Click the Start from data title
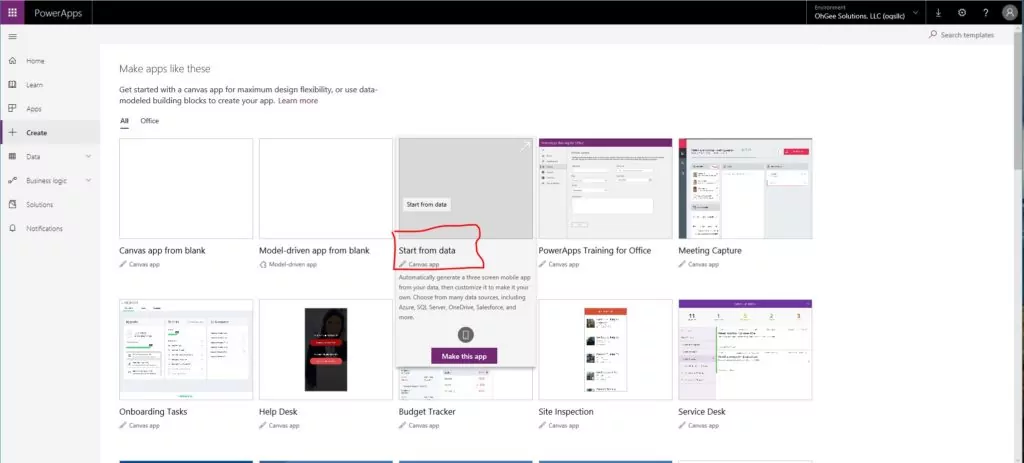This screenshot has height=463, width=1024. click(427, 250)
